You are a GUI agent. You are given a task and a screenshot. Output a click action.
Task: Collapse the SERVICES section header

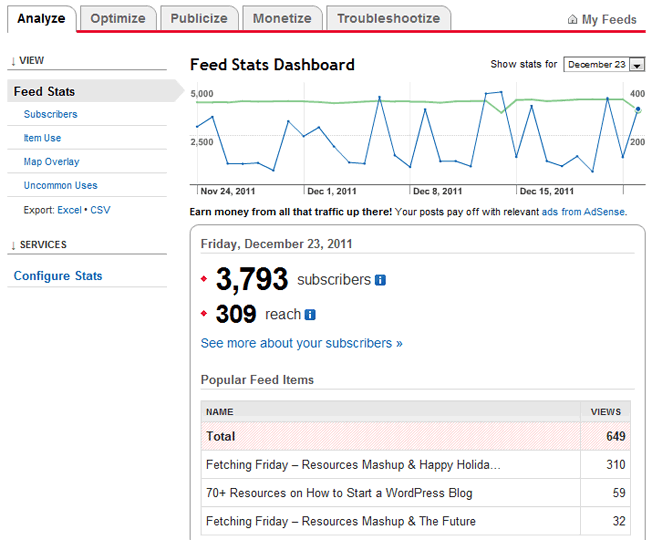[x=39, y=245]
